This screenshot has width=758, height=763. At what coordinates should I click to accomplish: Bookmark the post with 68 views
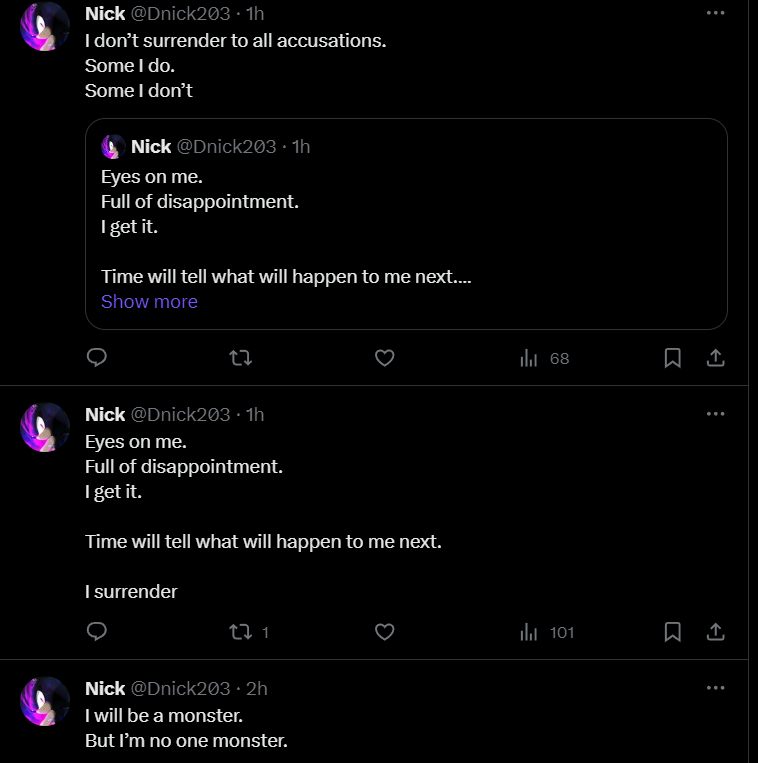point(673,358)
